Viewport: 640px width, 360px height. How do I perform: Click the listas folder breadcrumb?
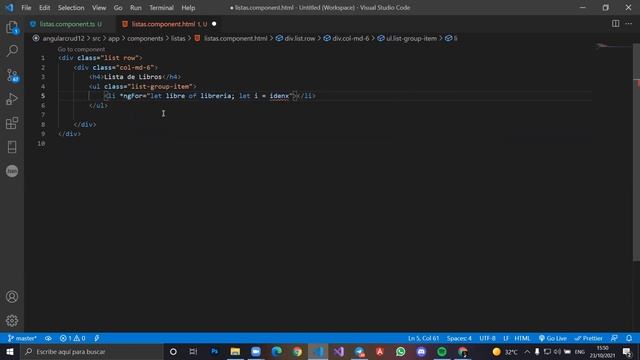pos(178,38)
